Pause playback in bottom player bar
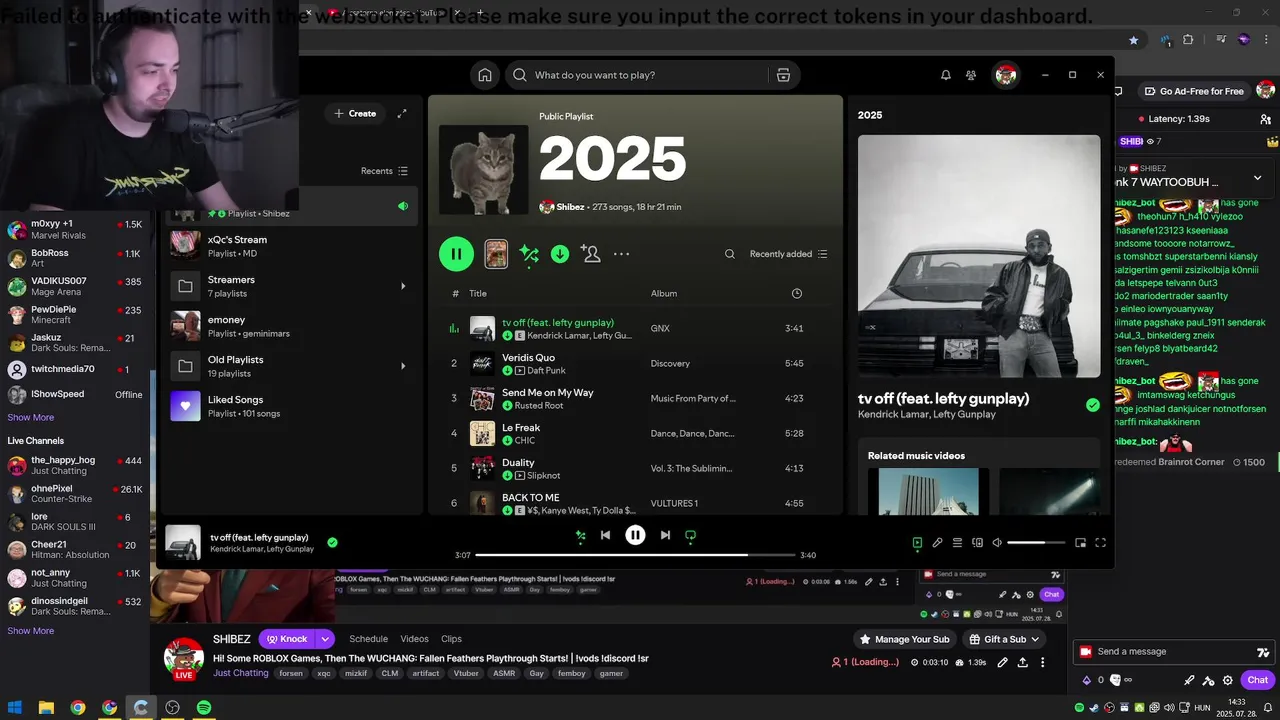The height and width of the screenshot is (720, 1280). (x=635, y=535)
